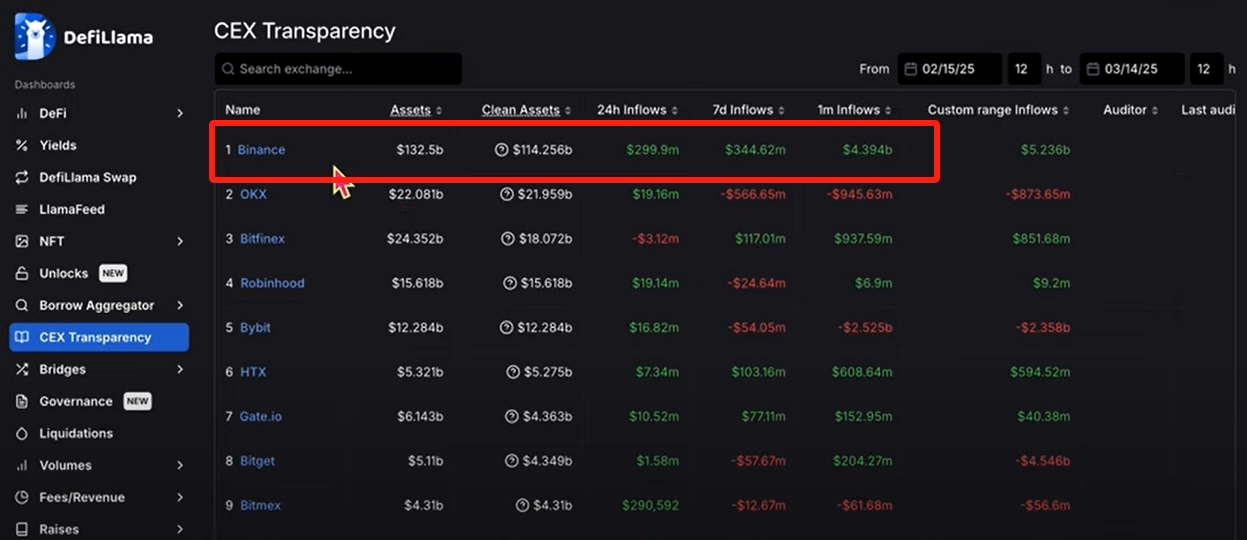1247x540 pixels.
Task: Click the Unlocks padlock icon
Action: (22, 273)
